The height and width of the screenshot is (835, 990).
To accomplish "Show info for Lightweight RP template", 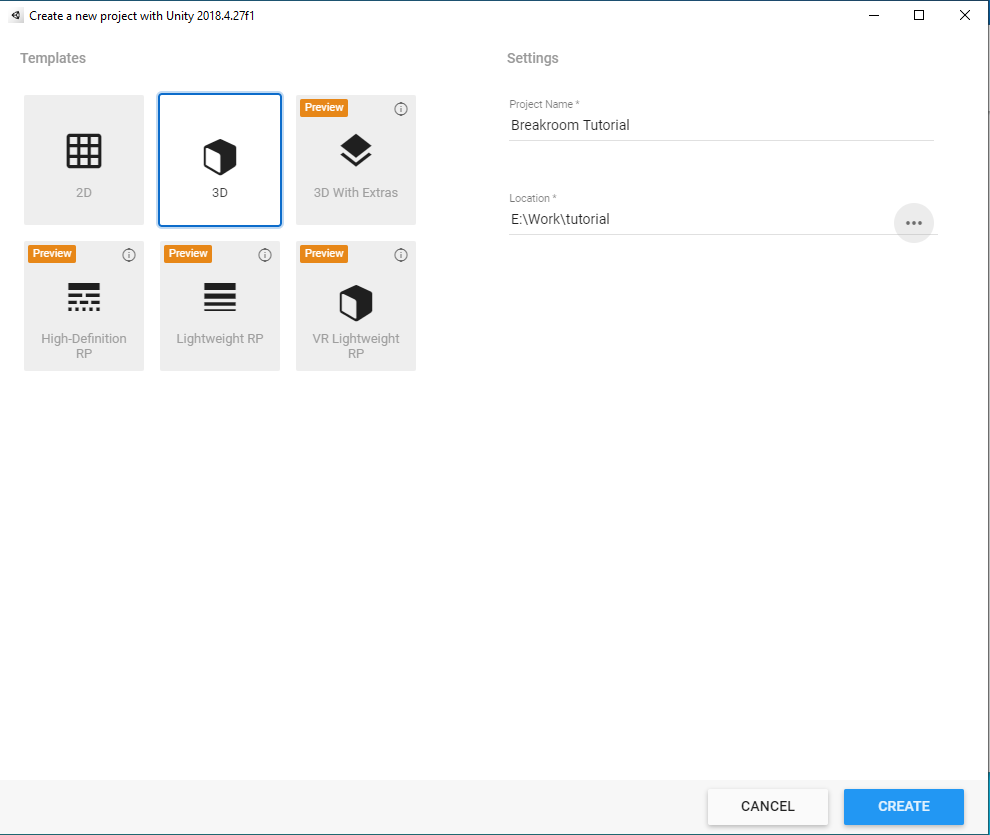I will (265, 255).
